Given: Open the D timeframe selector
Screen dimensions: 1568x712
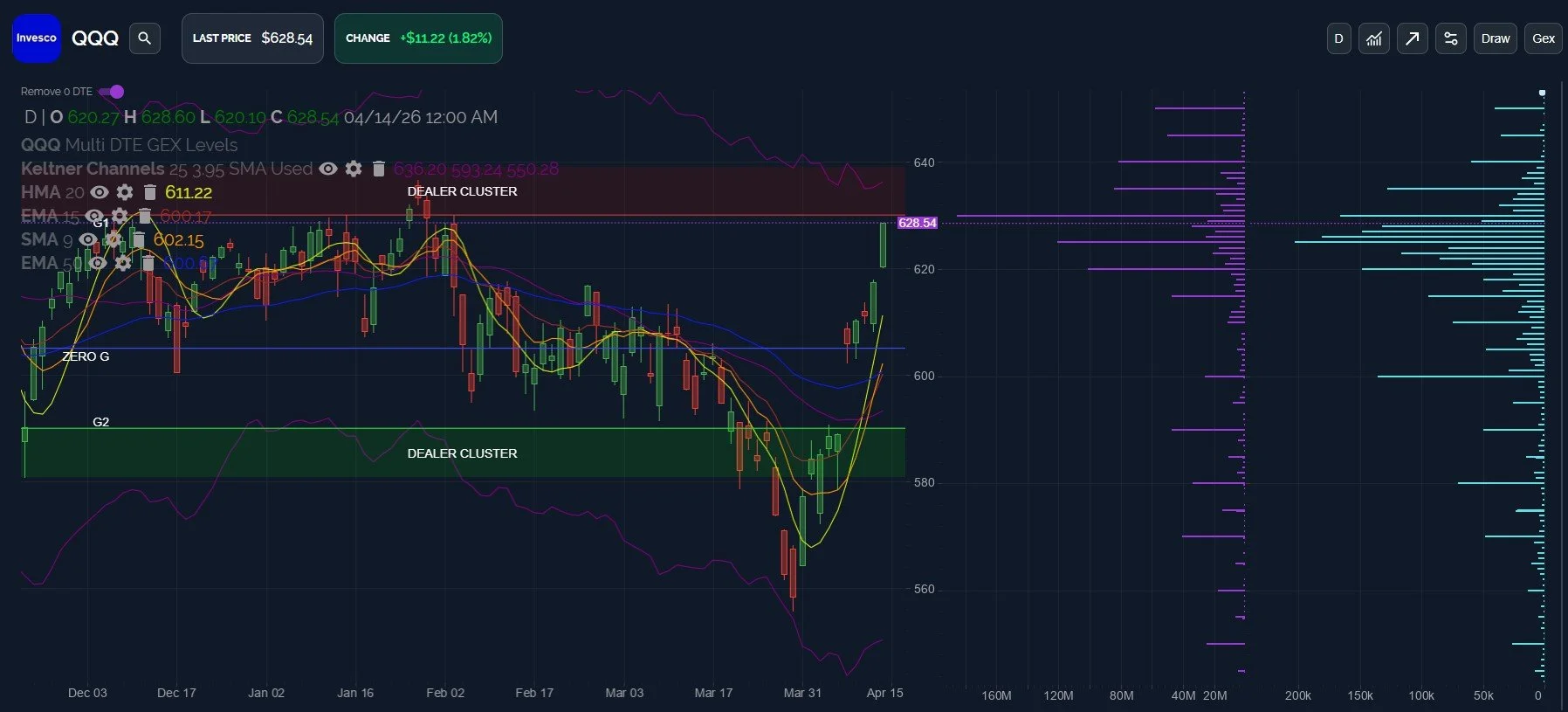Looking at the screenshot, I should click(1339, 38).
